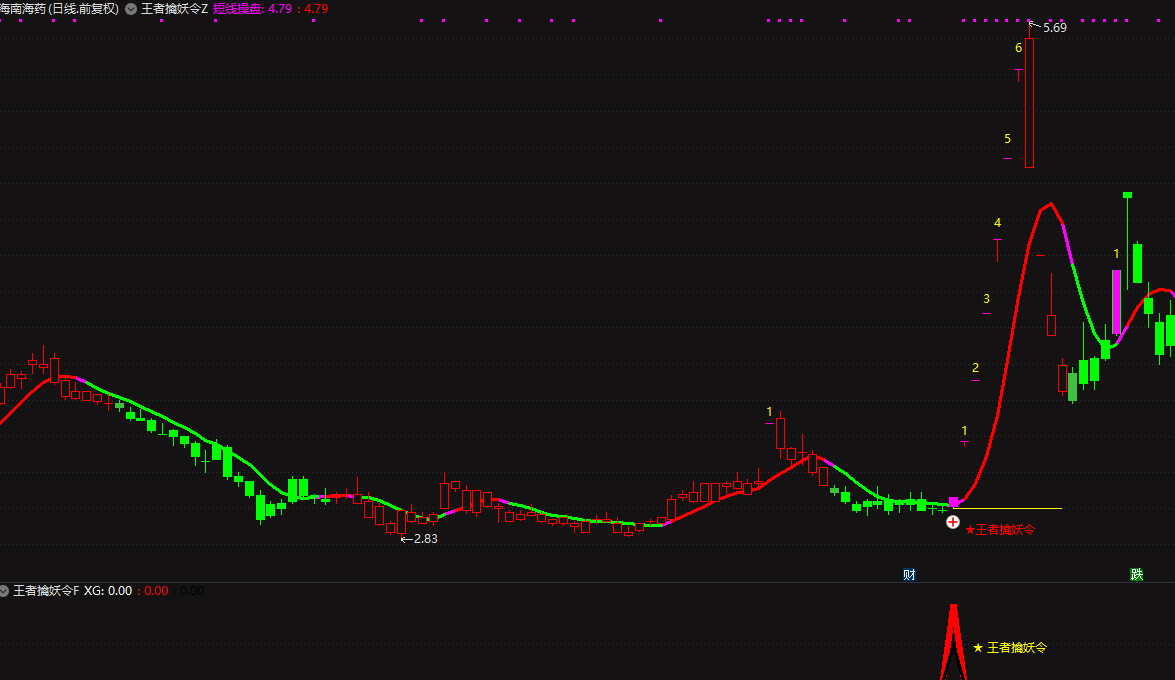Click the yellow number 6 count marker
The image size is (1175, 680).
1018,48
